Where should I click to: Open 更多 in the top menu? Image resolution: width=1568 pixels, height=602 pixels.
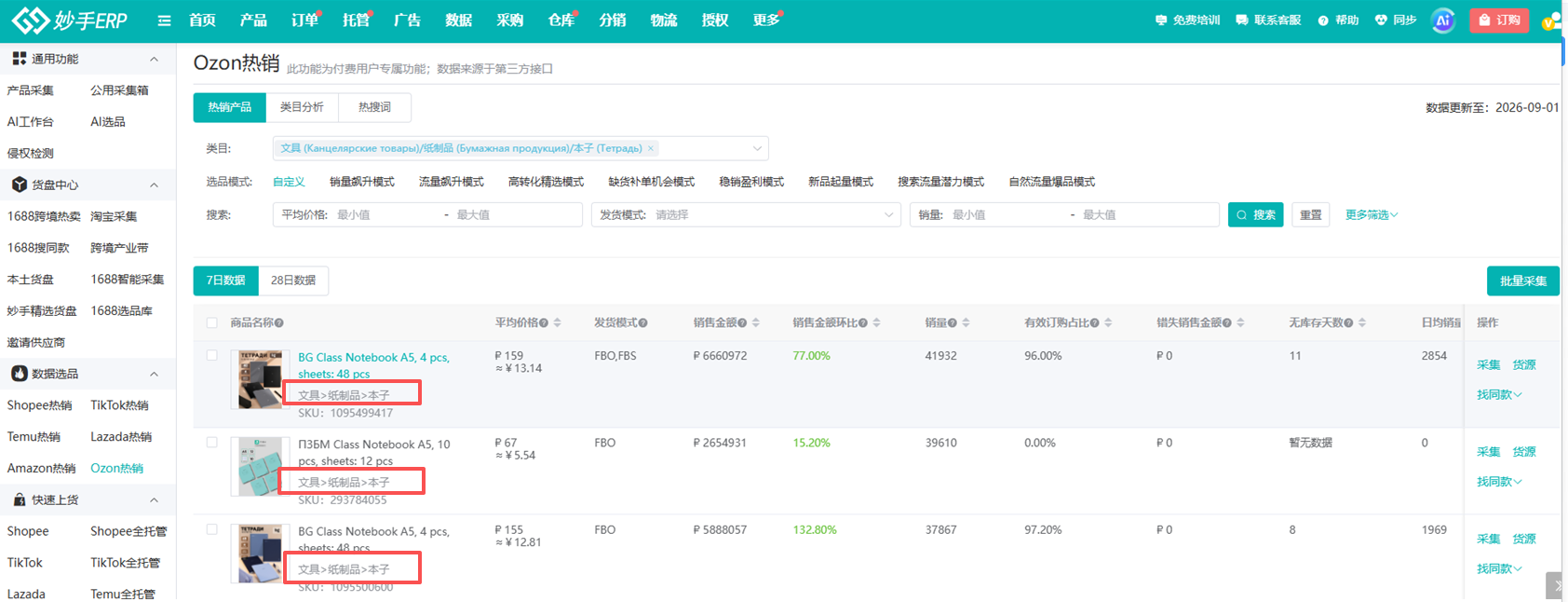(x=765, y=20)
